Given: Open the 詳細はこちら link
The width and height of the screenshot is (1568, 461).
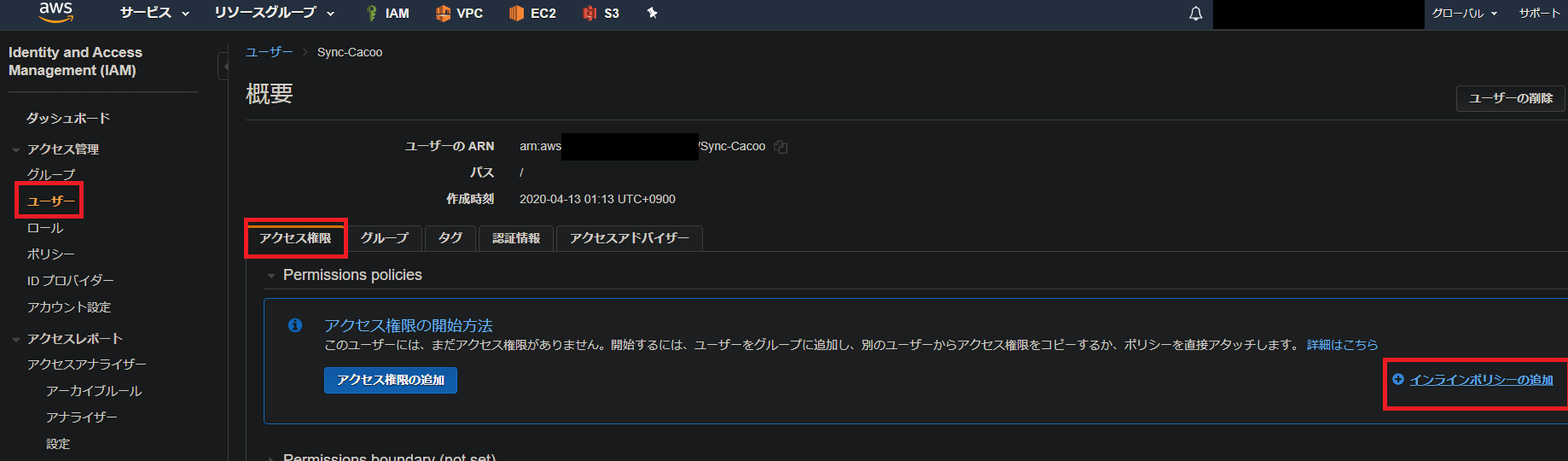Looking at the screenshot, I should 1342,345.
